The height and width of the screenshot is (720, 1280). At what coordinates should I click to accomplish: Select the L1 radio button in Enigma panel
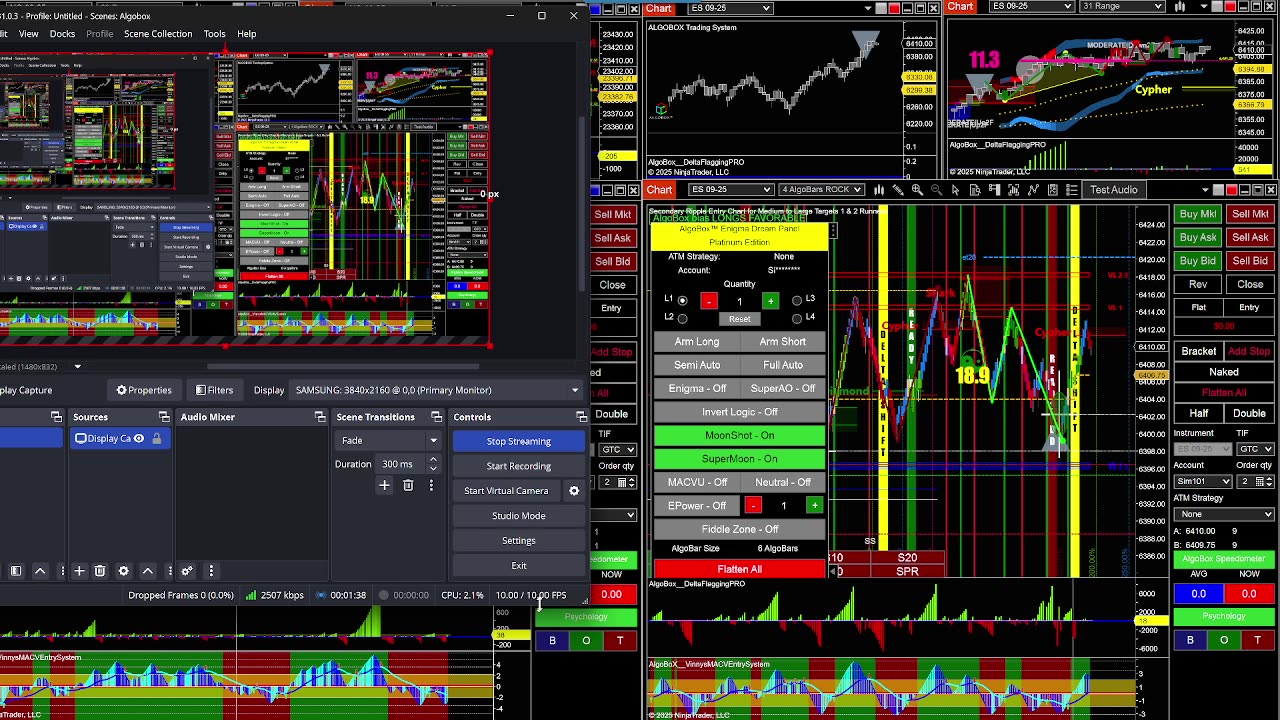(682, 300)
